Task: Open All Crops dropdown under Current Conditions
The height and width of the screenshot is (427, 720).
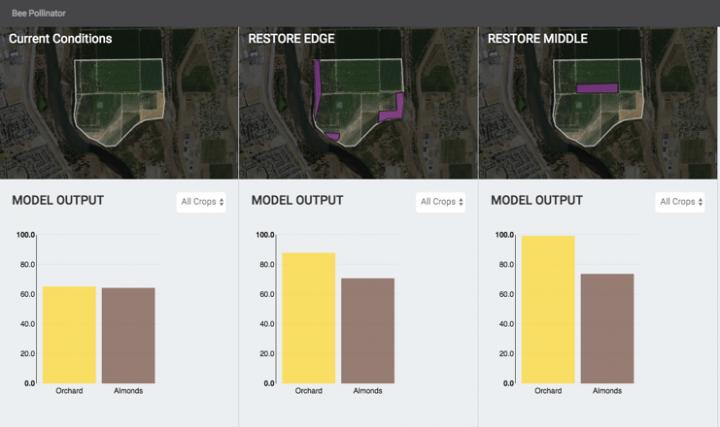Action: tap(201, 202)
